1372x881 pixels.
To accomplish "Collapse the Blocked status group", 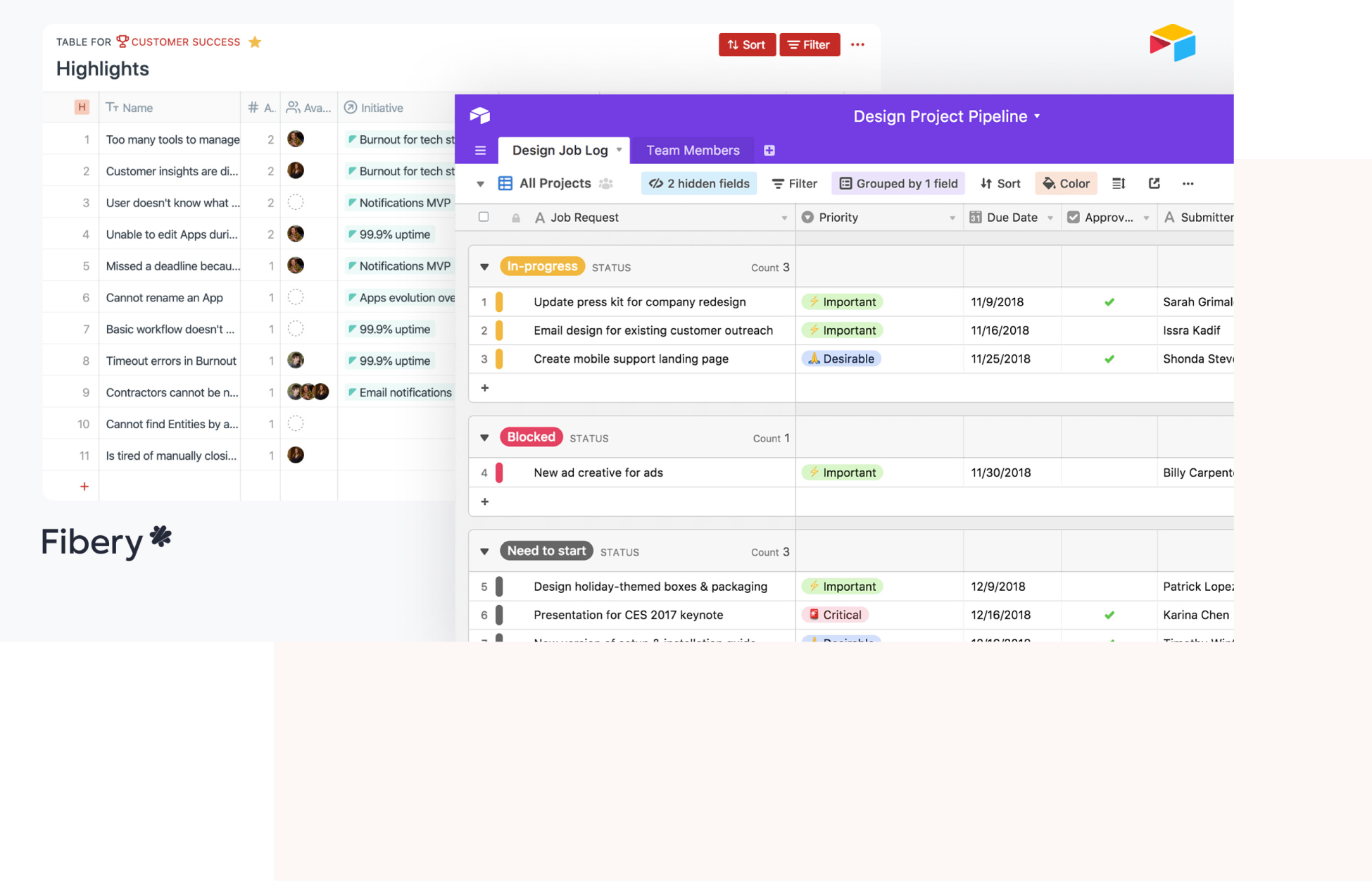I will pos(484,437).
